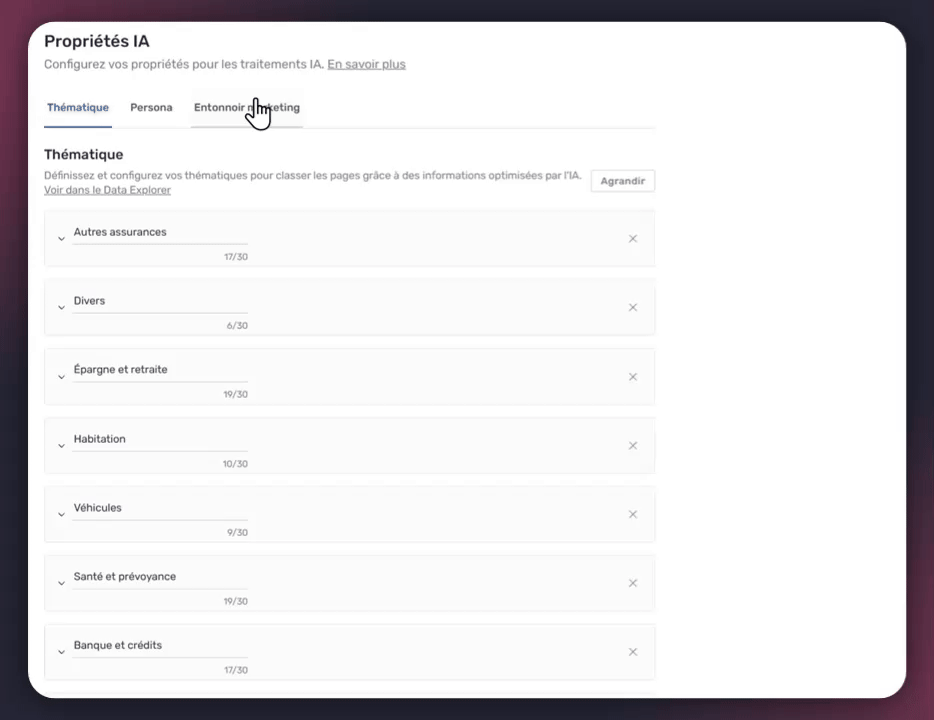Remove the "Santé et prévoyance" thématique
934x720 pixels.
(x=632, y=583)
